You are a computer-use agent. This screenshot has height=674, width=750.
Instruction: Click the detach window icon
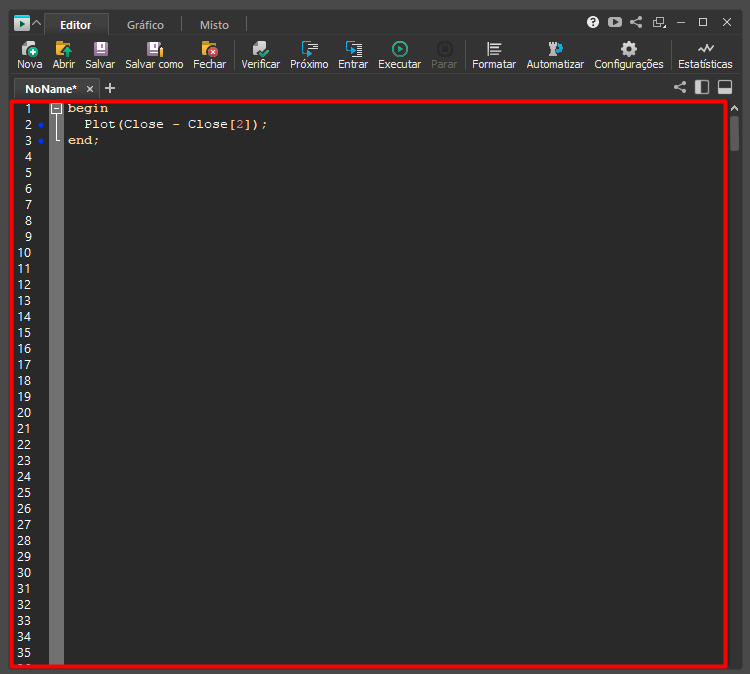click(x=659, y=22)
